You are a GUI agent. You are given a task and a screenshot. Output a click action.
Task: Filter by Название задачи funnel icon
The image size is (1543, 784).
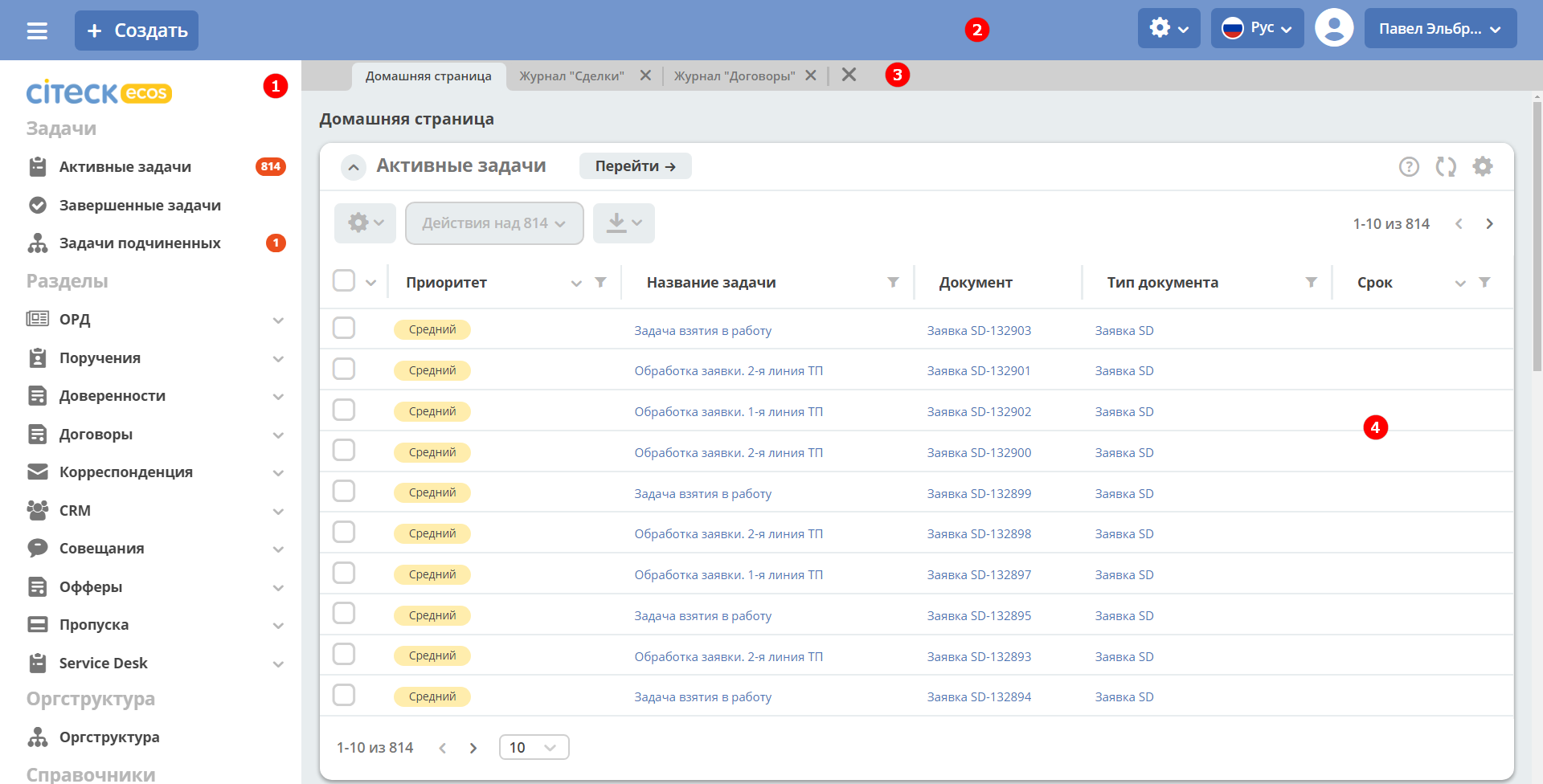tap(893, 282)
